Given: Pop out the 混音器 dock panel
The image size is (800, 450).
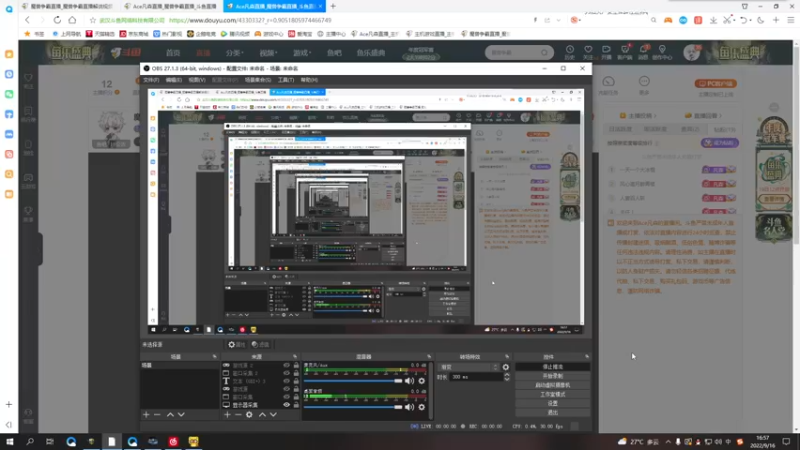Looking at the screenshot, I should point(429,357).
